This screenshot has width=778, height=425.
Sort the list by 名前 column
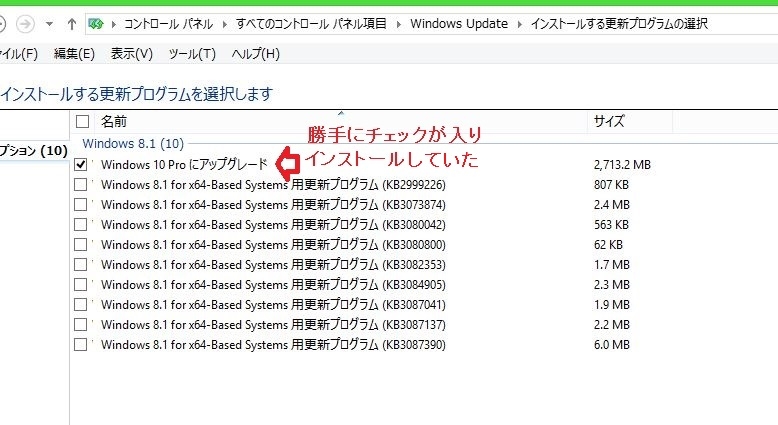coord(114,121)
